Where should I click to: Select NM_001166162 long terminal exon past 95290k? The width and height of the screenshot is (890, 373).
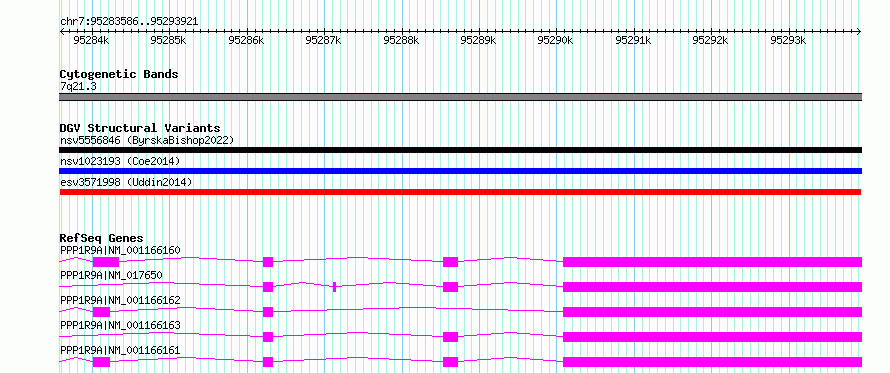pyautogui.click(x=712, y=312)
